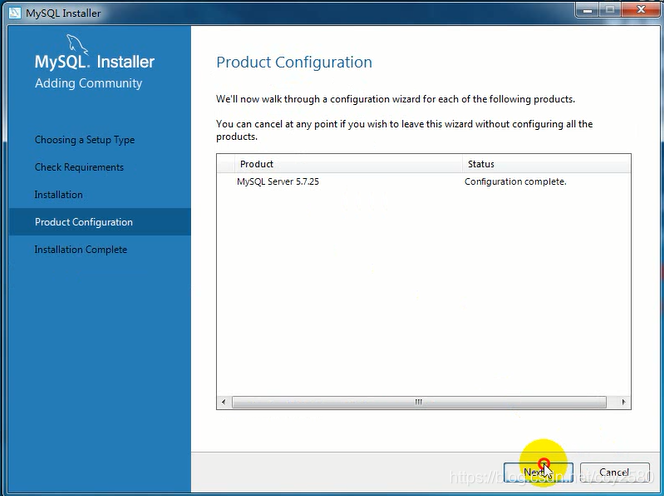The height and width of the screenshot is (496, 664).
Task: Click the Product column header
Action: (348, 164)
